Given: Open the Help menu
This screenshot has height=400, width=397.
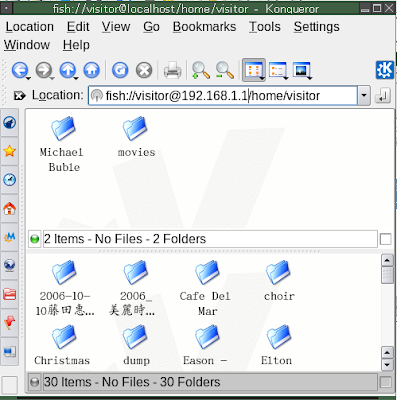Looking at the screenshot, I should pyautogui.click(x=76, y=45).
